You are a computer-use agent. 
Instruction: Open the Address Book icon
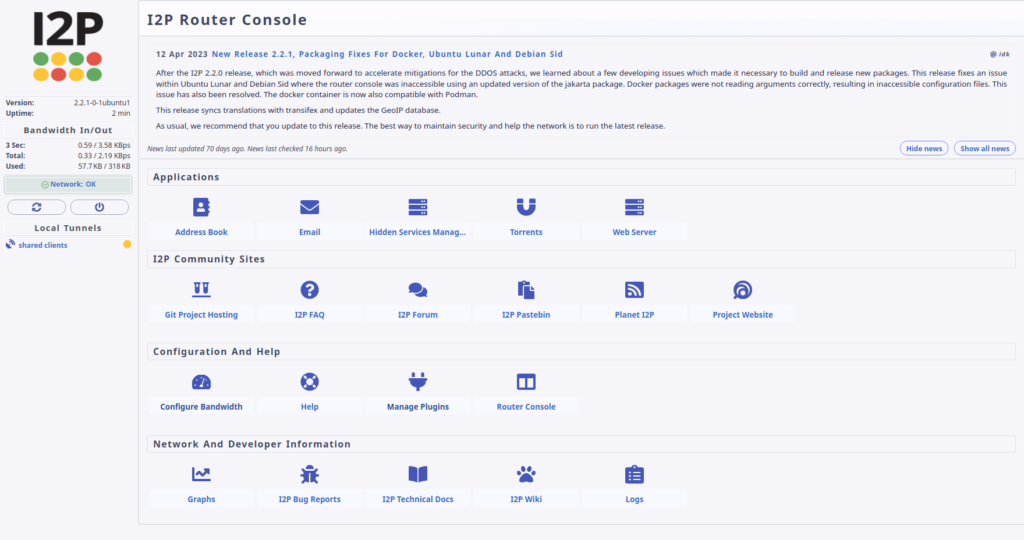click(x=201, y=207)
